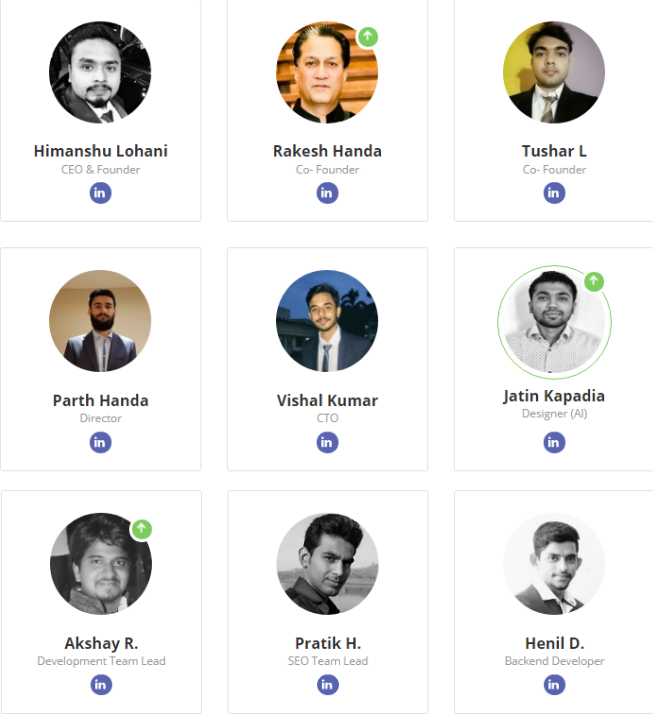The image size is (653, 717).
Task: Open Himanshu Lohani's LinkedIn icon
Action: pos(100,193)
